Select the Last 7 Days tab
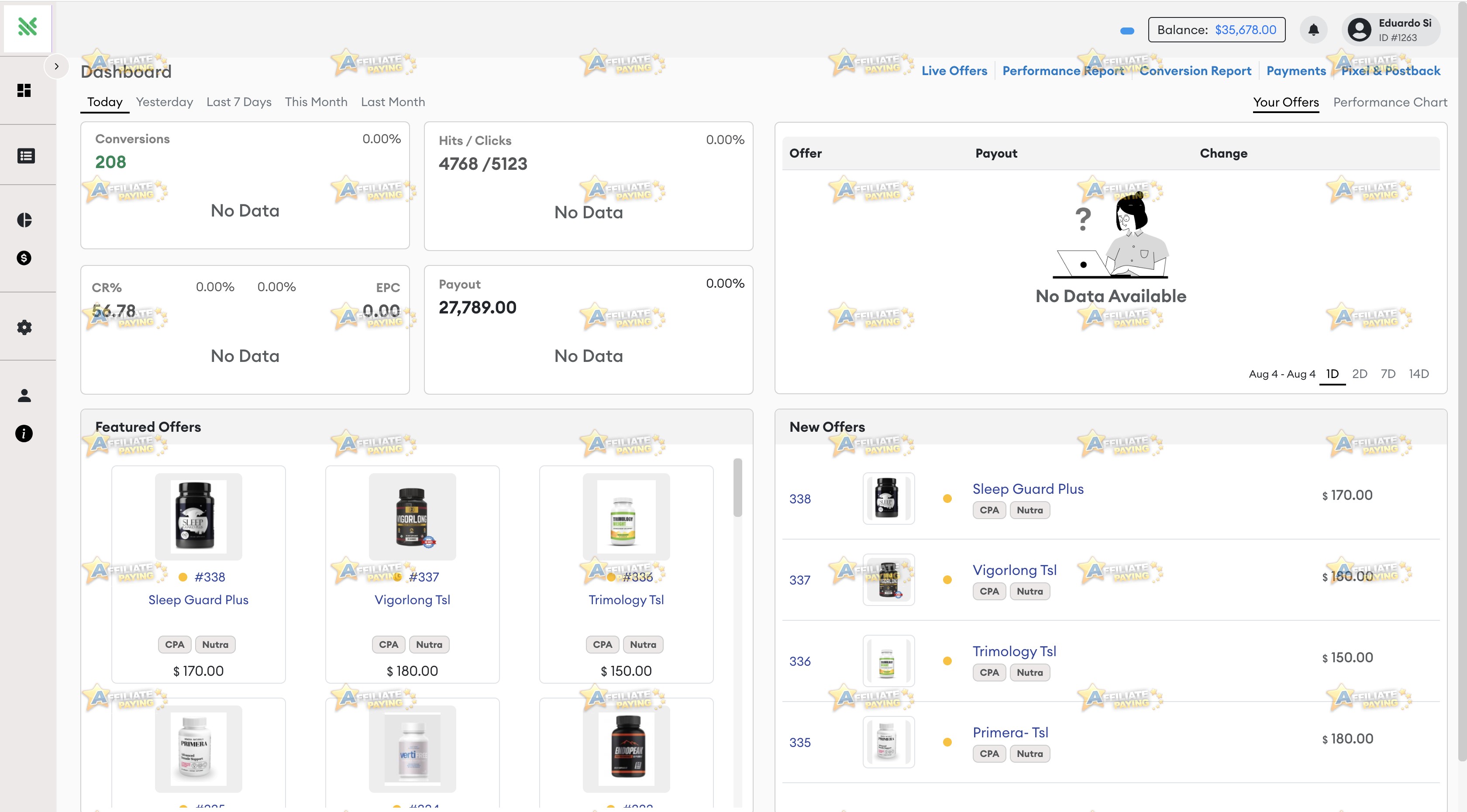Viewport: 1467px width, 812px height. tap(239, 102)
